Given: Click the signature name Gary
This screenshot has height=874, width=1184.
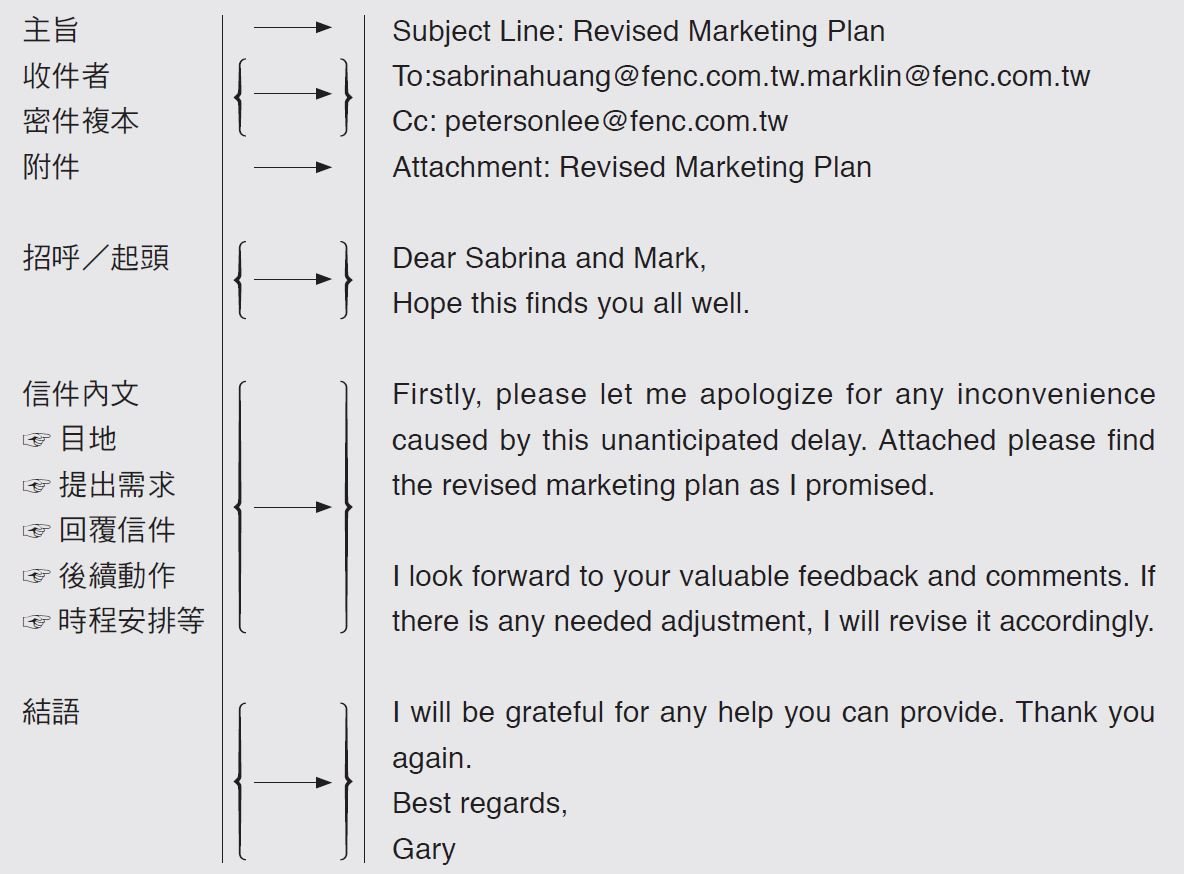Looking at the screenshot, I should coord(424,849).
